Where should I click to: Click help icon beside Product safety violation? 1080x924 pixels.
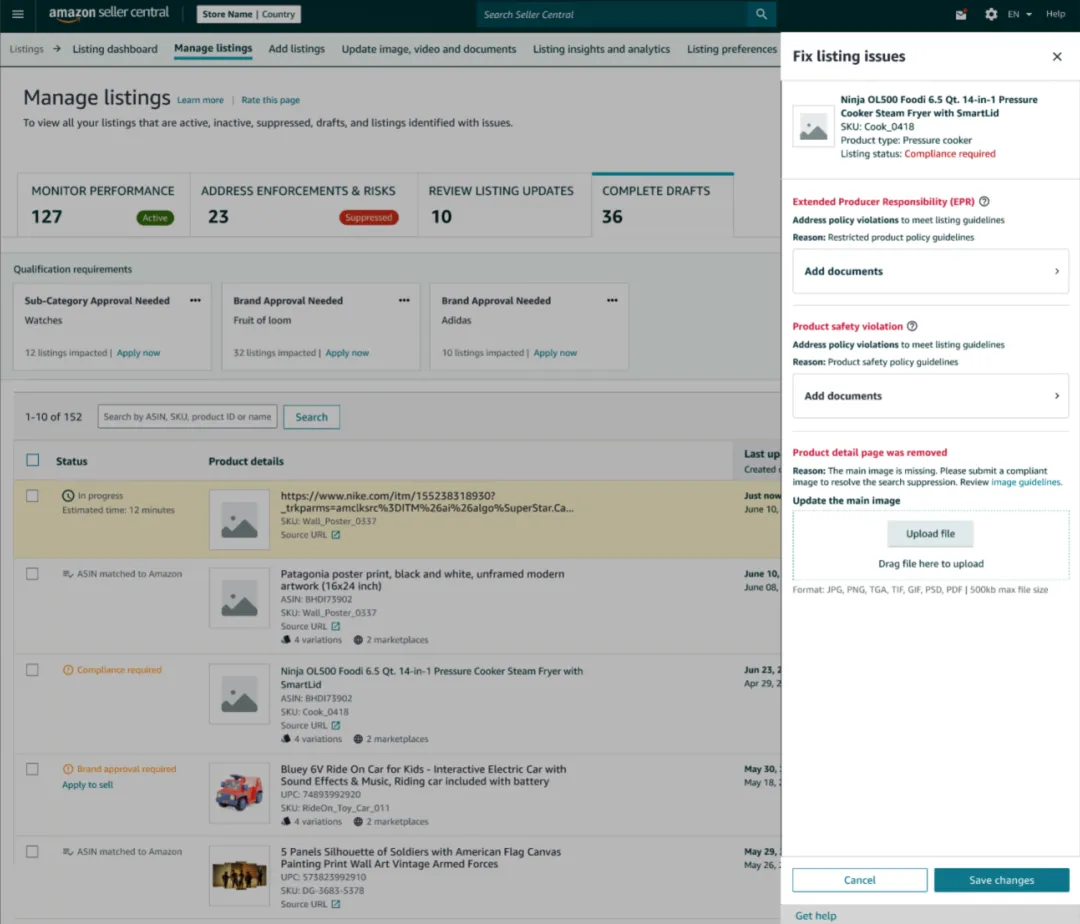point(911,326)
